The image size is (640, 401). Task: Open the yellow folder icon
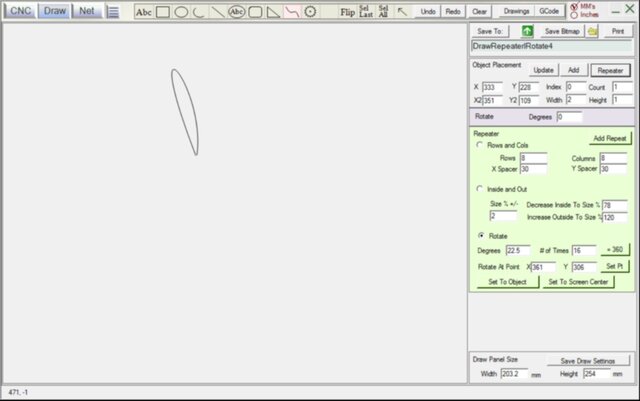[x=593, y=31]
